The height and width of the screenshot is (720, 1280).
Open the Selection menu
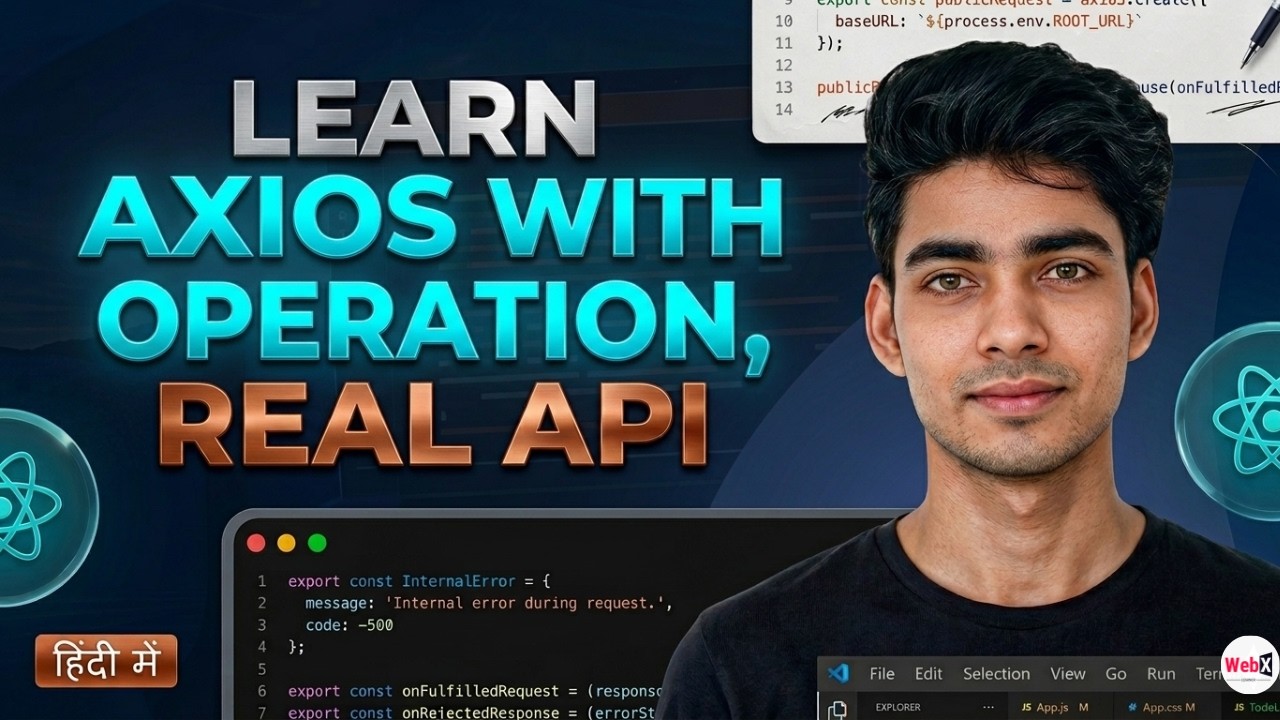pos(996,674)
